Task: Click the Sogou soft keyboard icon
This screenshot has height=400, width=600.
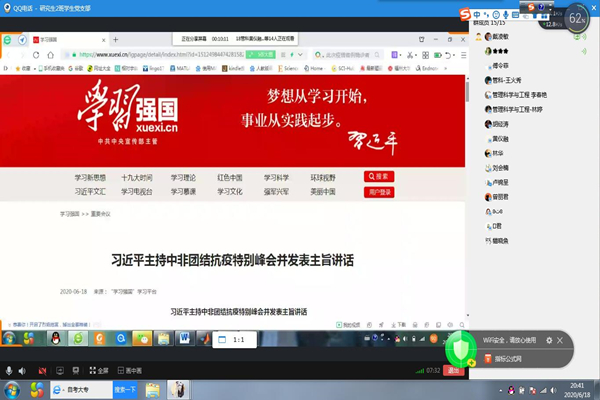Action: point(515,15)
